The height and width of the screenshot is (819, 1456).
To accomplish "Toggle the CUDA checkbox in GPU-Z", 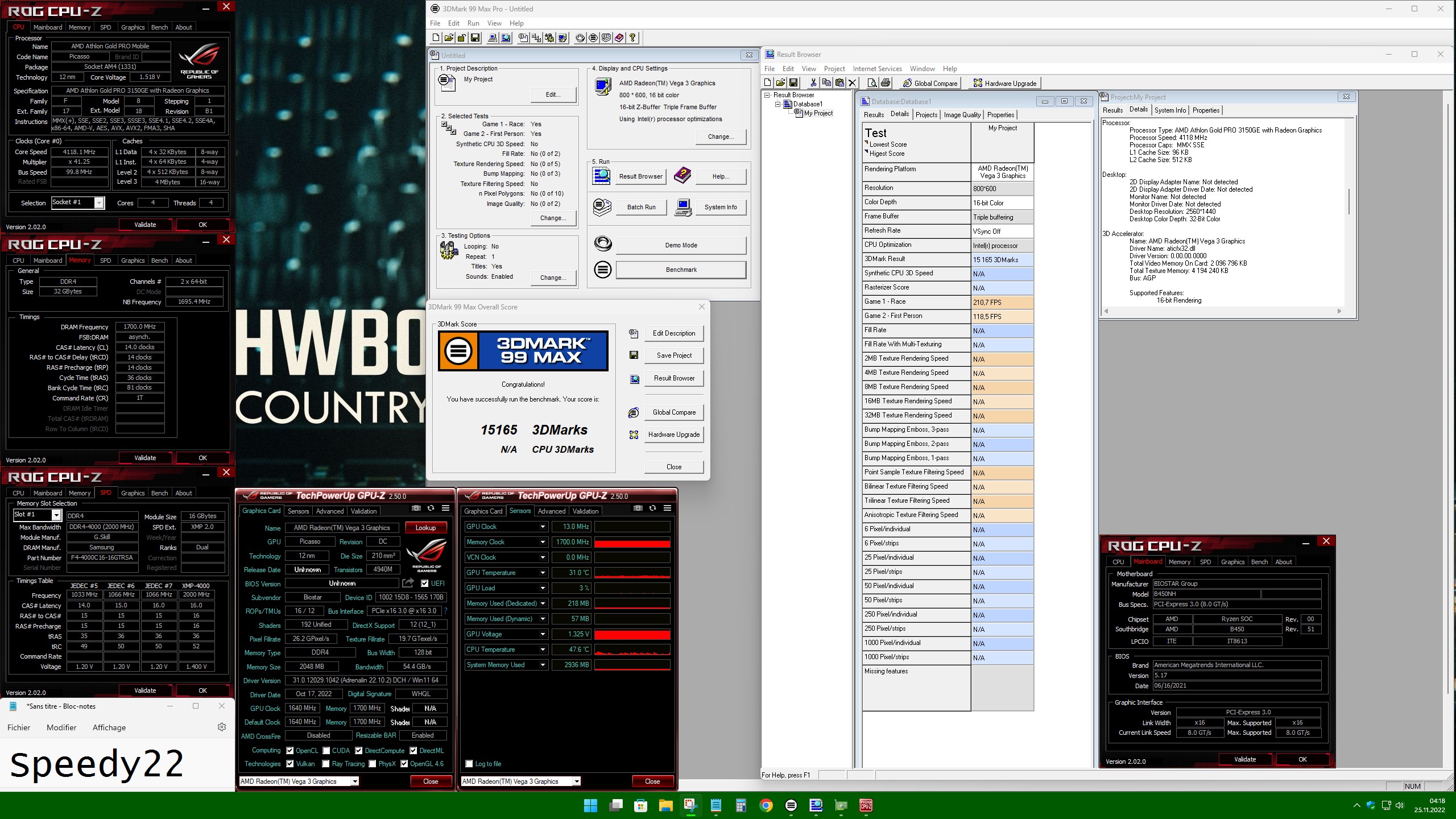I will coord(326,751).
